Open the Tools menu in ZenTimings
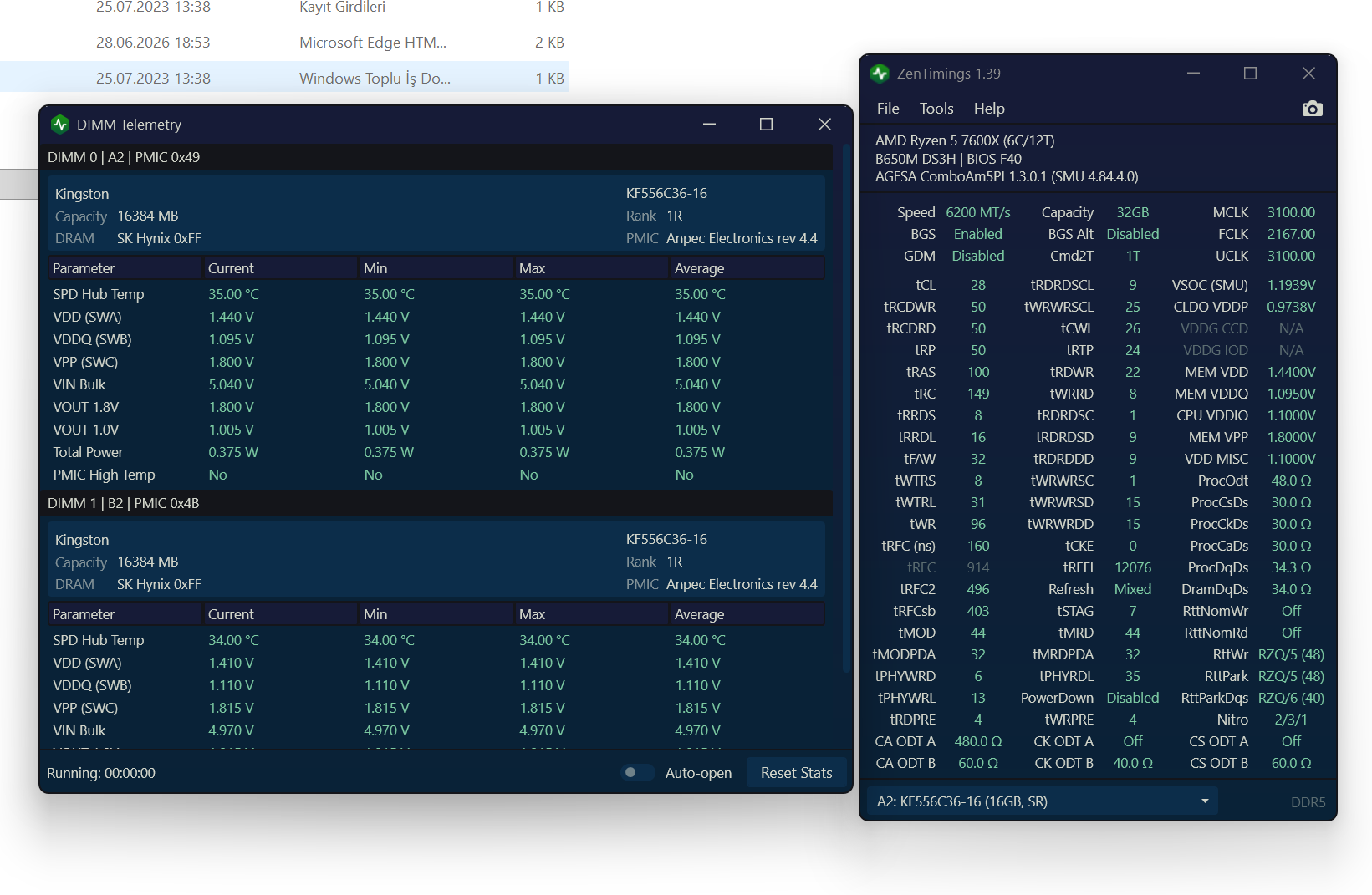1372x895 pixels. point(936,109)
